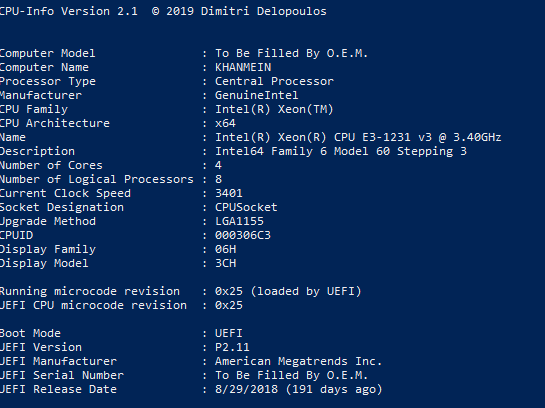Click the Xeon E3-1231 v3 processor name
This screenshot has height=408, width=545.
tap(358, 137)
